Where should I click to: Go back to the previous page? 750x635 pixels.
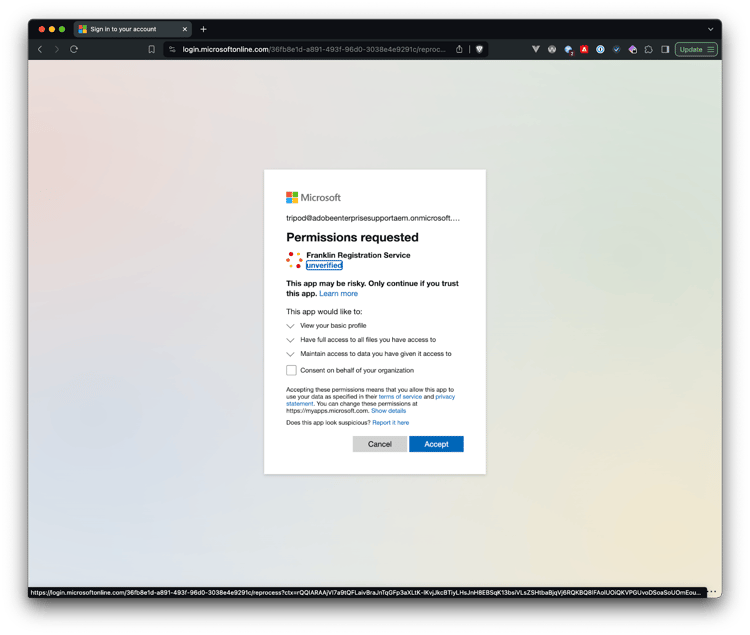40,49
